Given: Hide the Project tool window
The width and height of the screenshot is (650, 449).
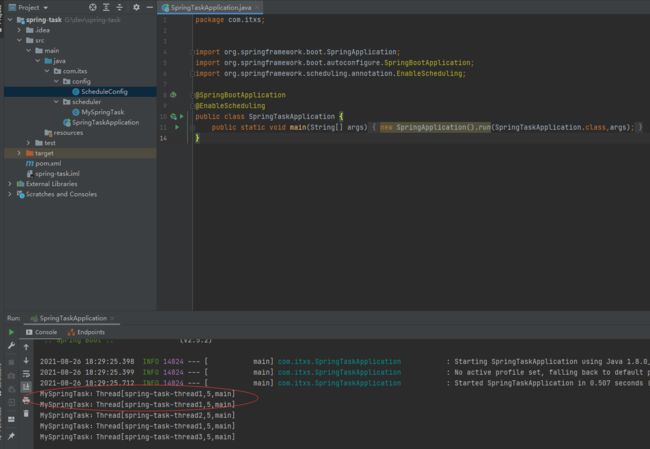Looking at the screenshot, I should [x=150, y=7].
